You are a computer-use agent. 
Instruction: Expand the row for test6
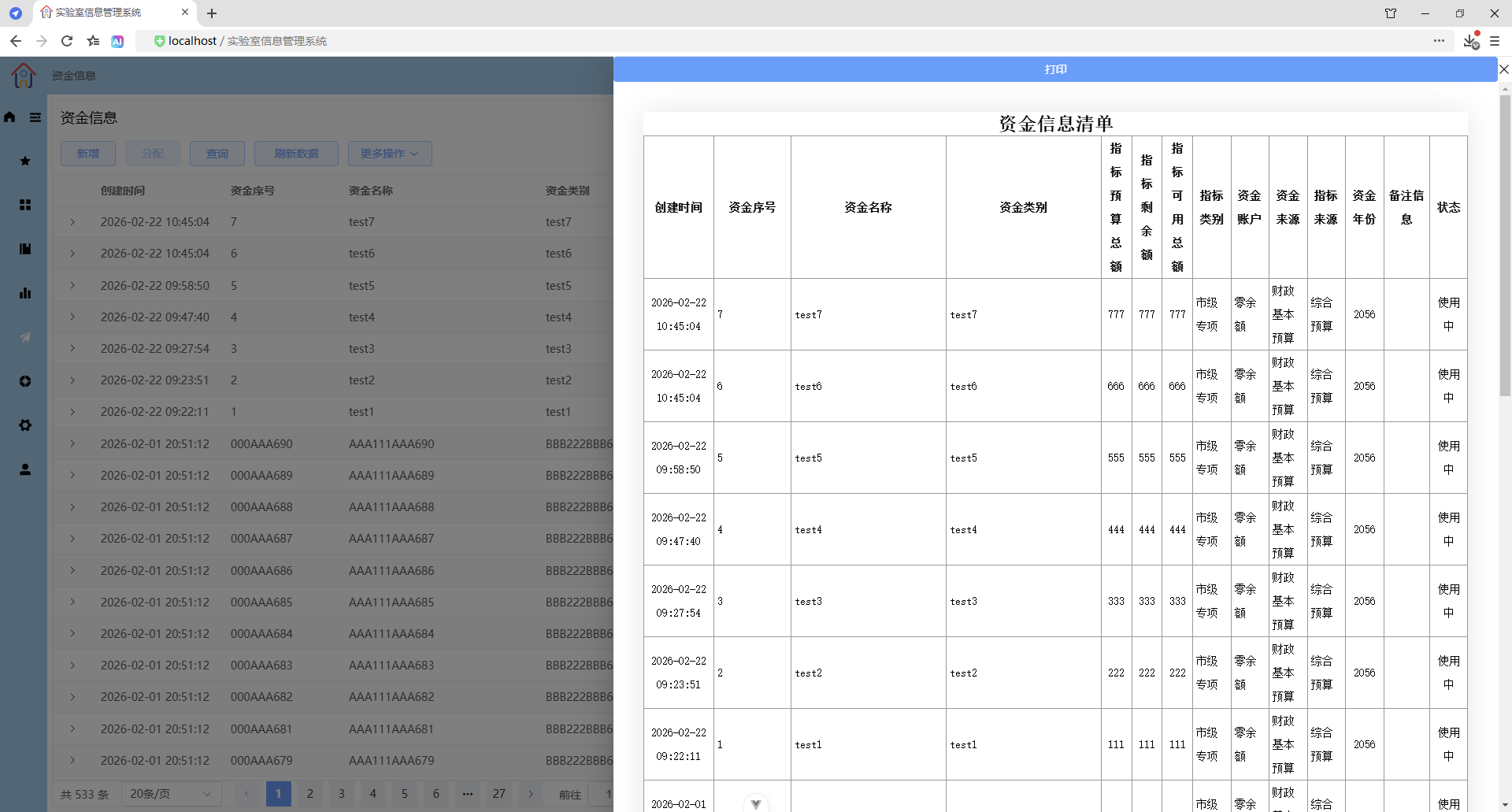[x=72, y=254]
